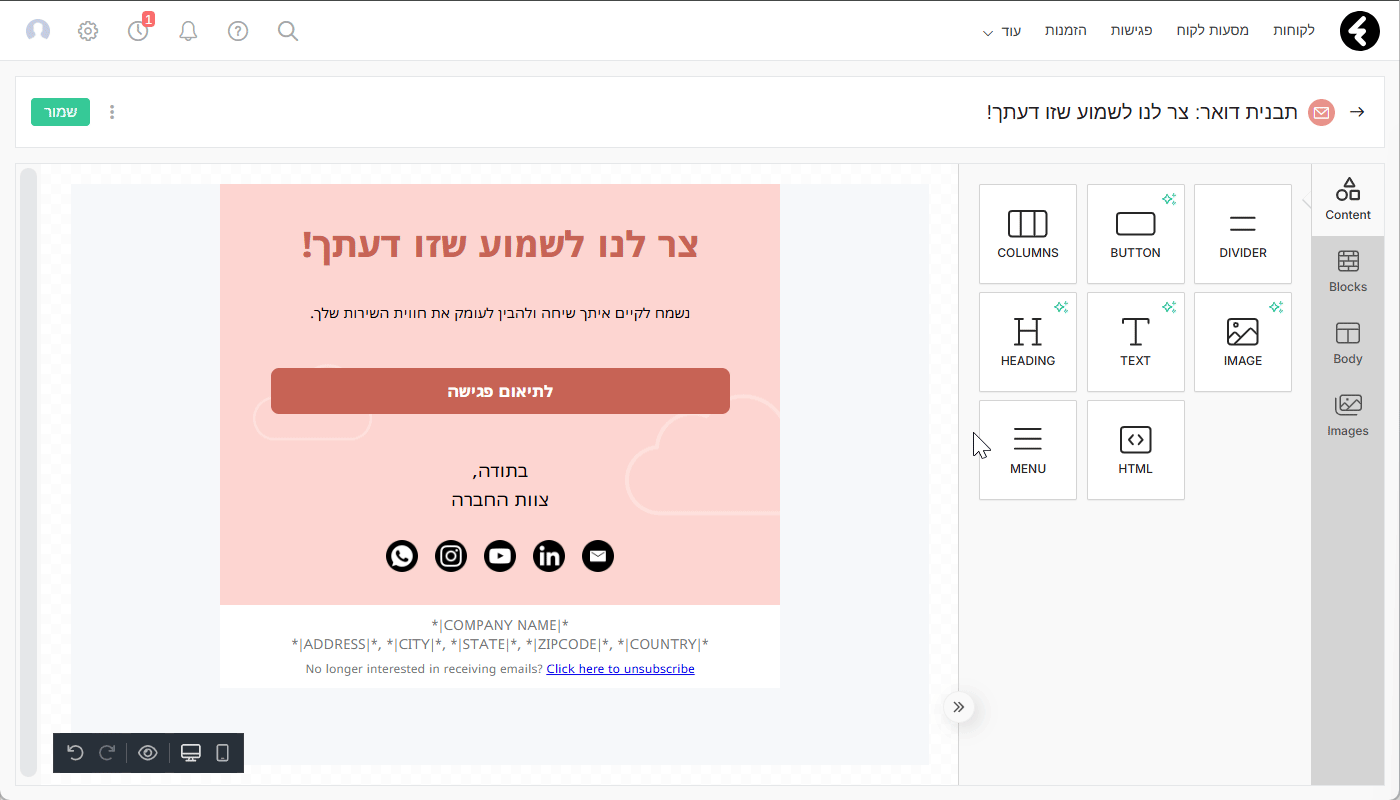Open the פגישות menu item
Viewport: 1400px width, 800px height.
click(1131, 31)
